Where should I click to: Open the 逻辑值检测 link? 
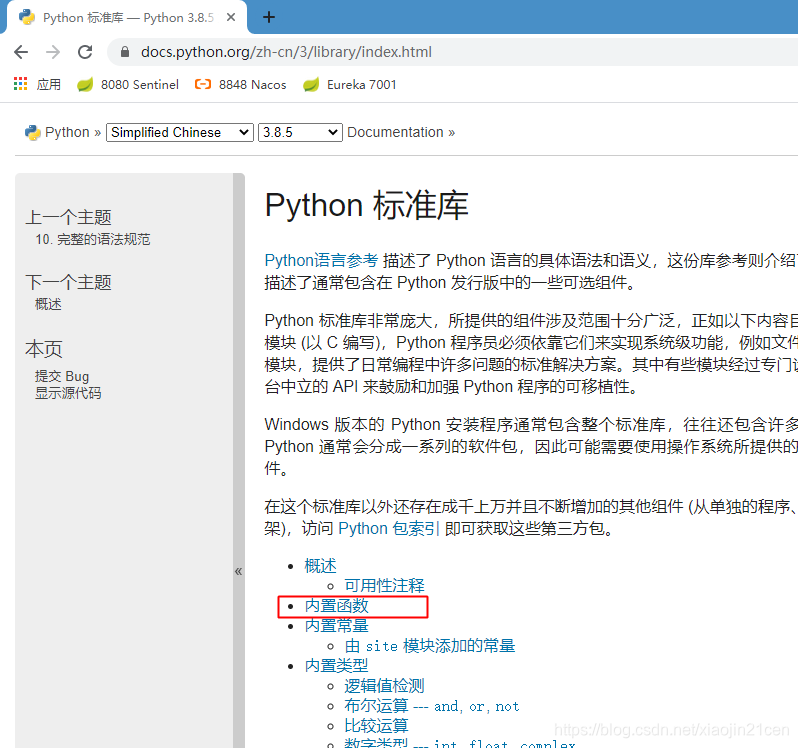click(384, 686)
